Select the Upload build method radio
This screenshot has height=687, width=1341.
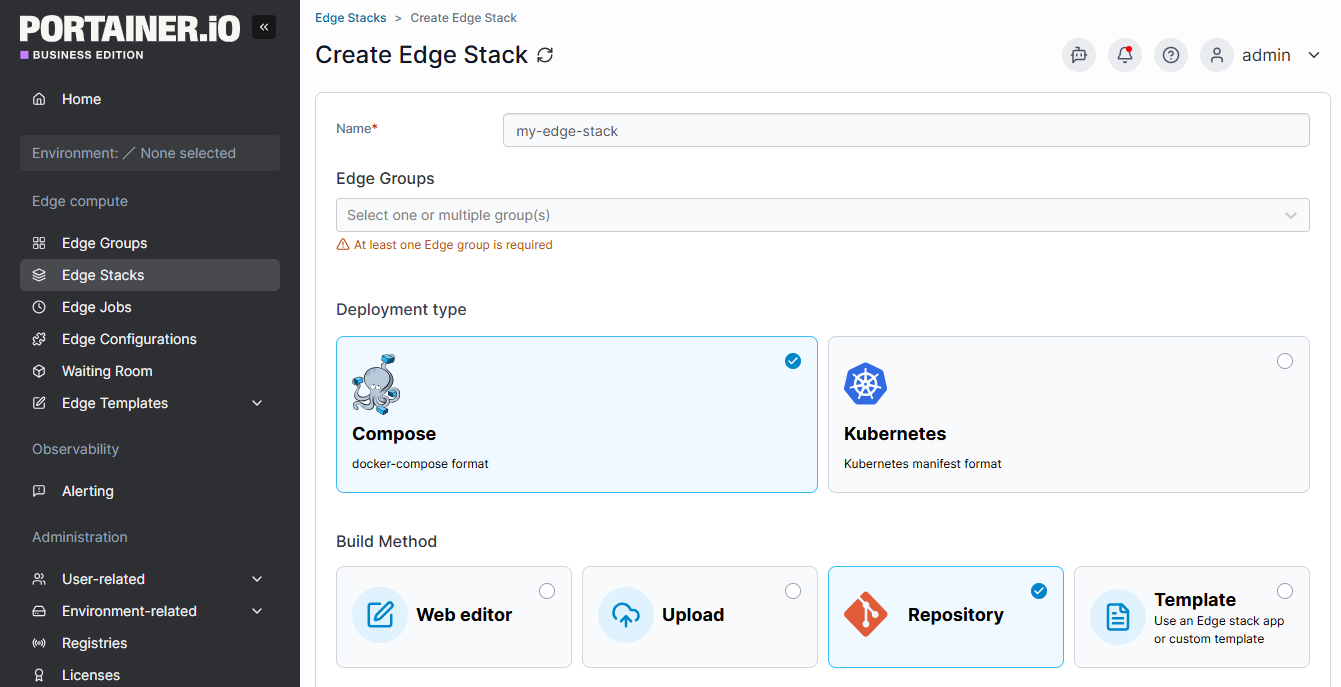(793, 591)
